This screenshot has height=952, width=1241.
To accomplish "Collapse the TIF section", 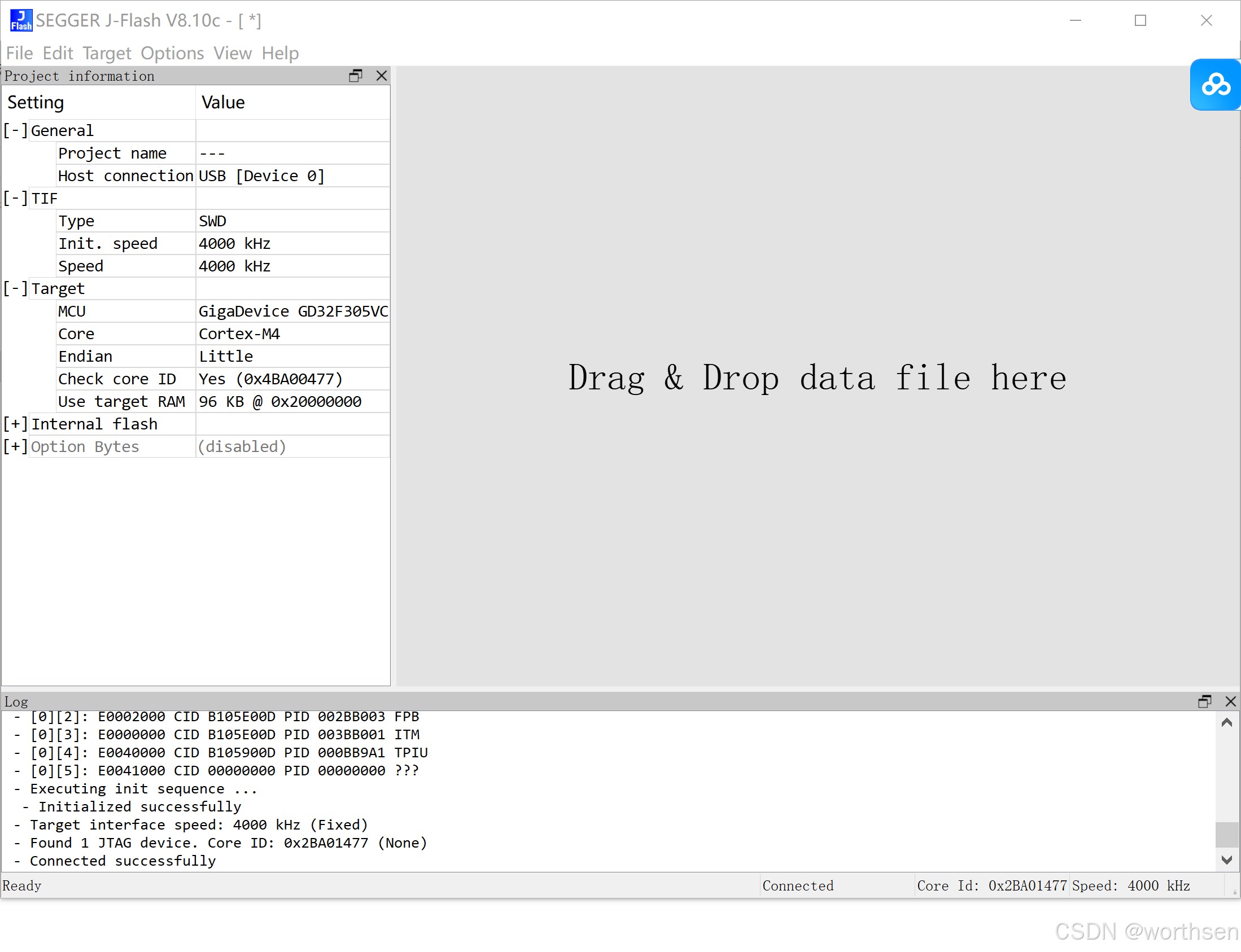I will (x=15, y=199).
